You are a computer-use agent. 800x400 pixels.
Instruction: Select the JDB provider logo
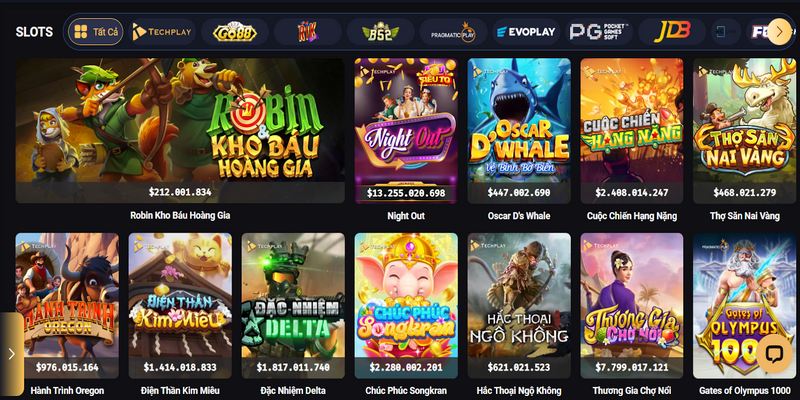[x=672, y=32]
